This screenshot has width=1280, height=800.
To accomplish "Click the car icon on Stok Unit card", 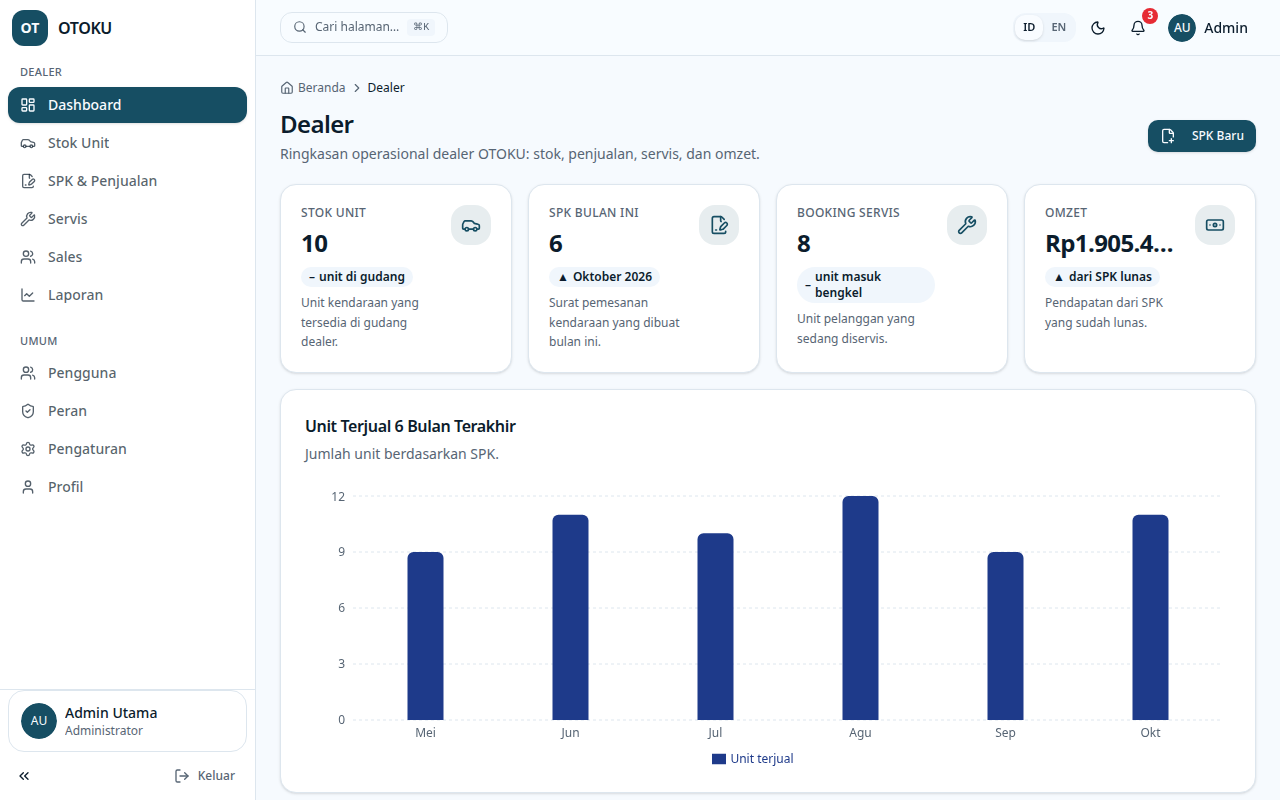I will pos(471,225).
